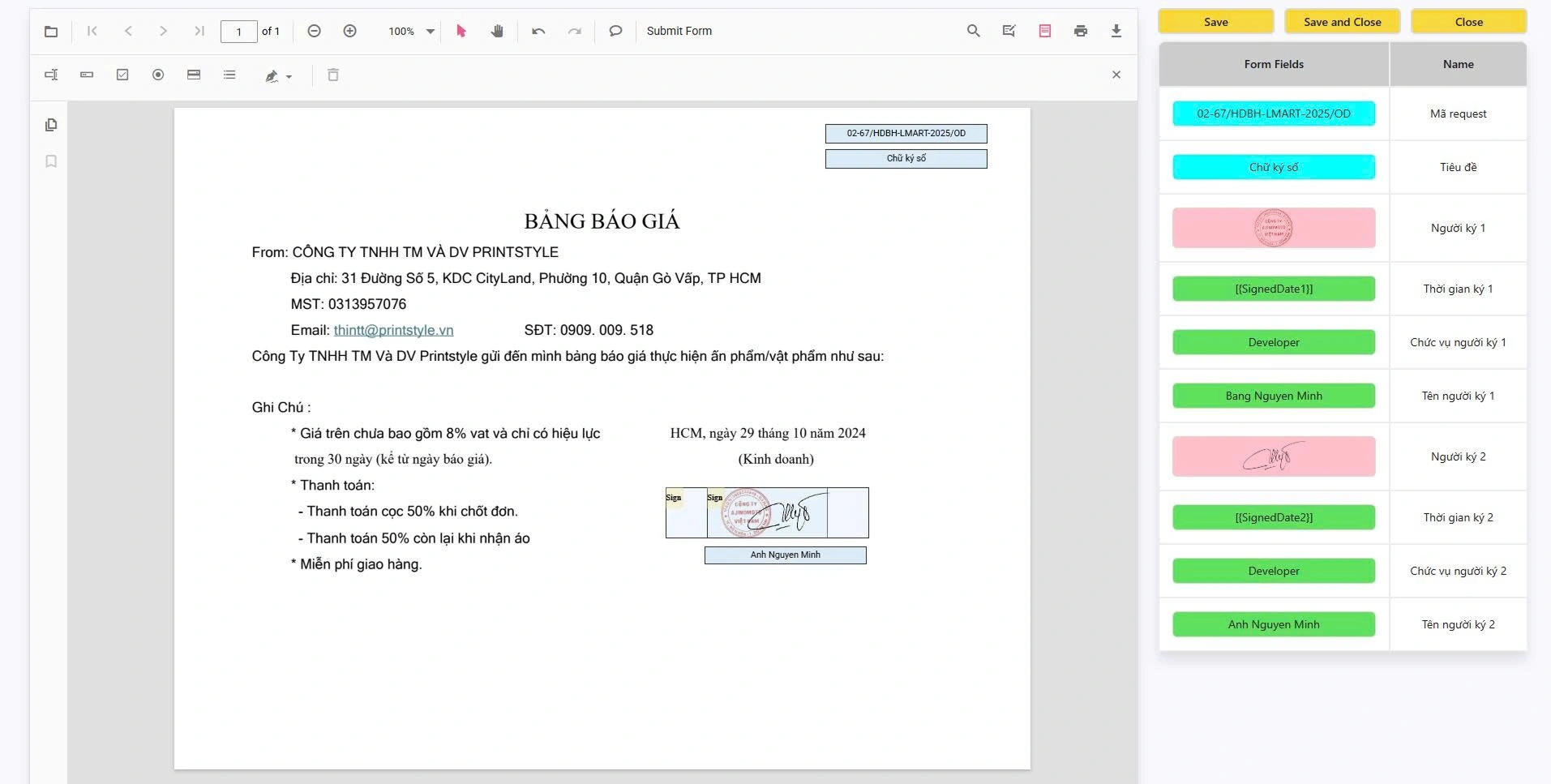
Task: Select the green Anh Nguyen Minh chip in the panel
Action: click(x=1274, y=624)
